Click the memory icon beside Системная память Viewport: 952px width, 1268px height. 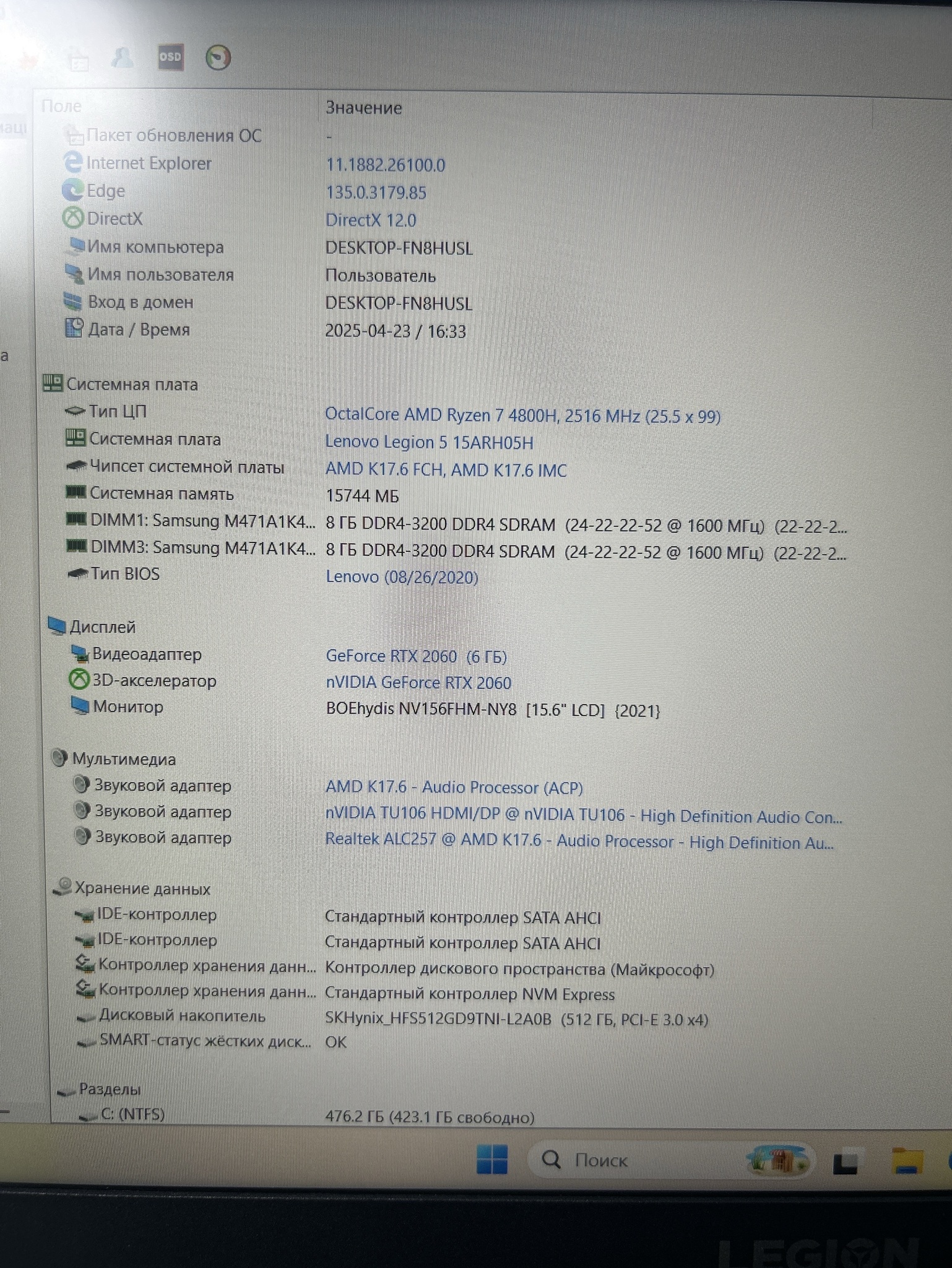tap(76, 492)
